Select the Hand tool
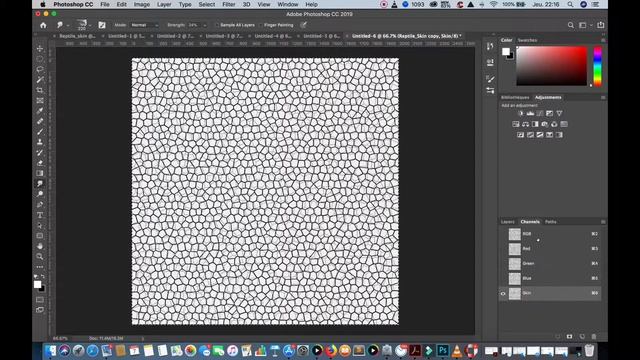The width and height of the screenshot is (640, 360). coord(40,246)
